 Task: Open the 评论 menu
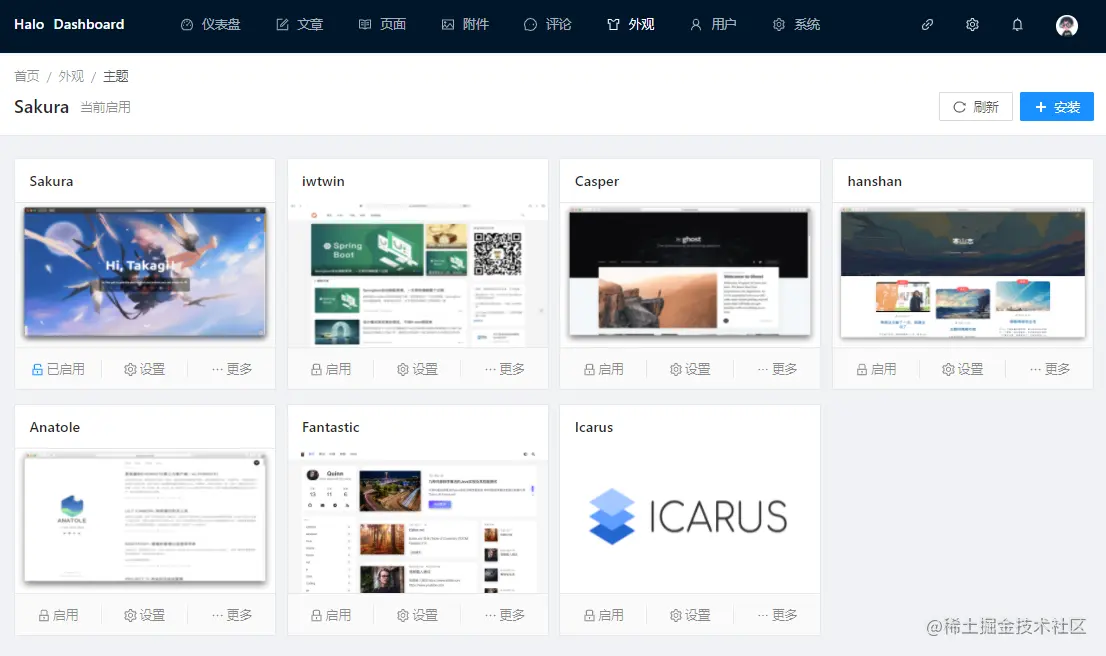coord(548,25)
